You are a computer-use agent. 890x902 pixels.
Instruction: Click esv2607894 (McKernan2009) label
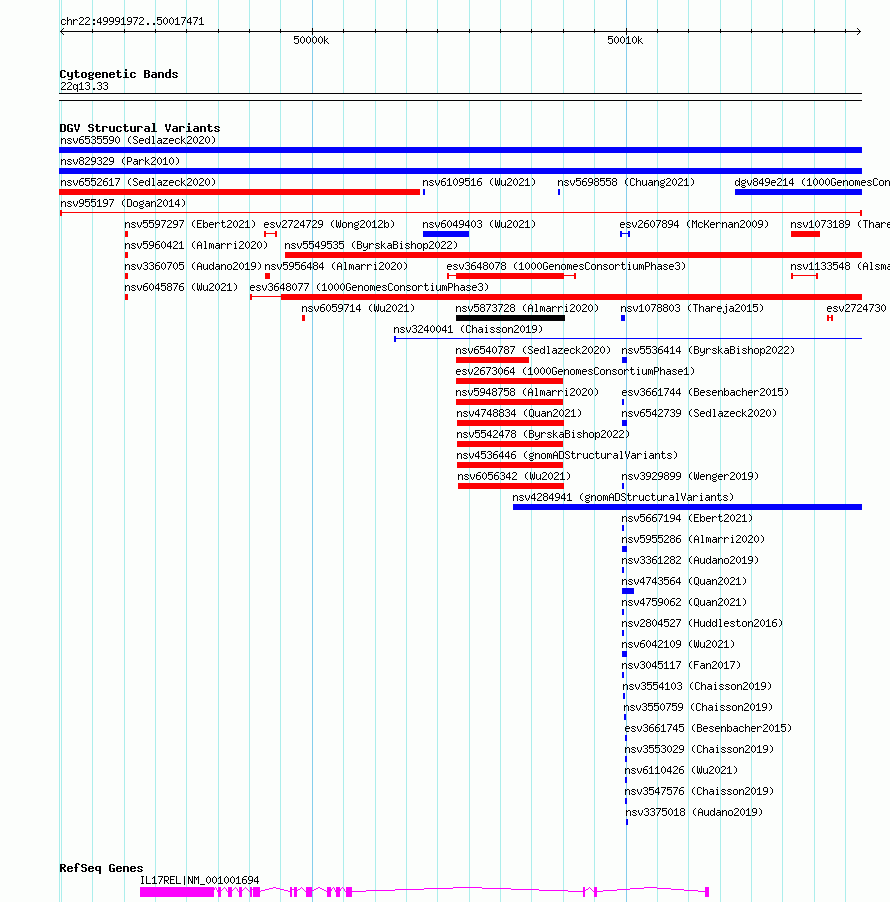(694, 224)
